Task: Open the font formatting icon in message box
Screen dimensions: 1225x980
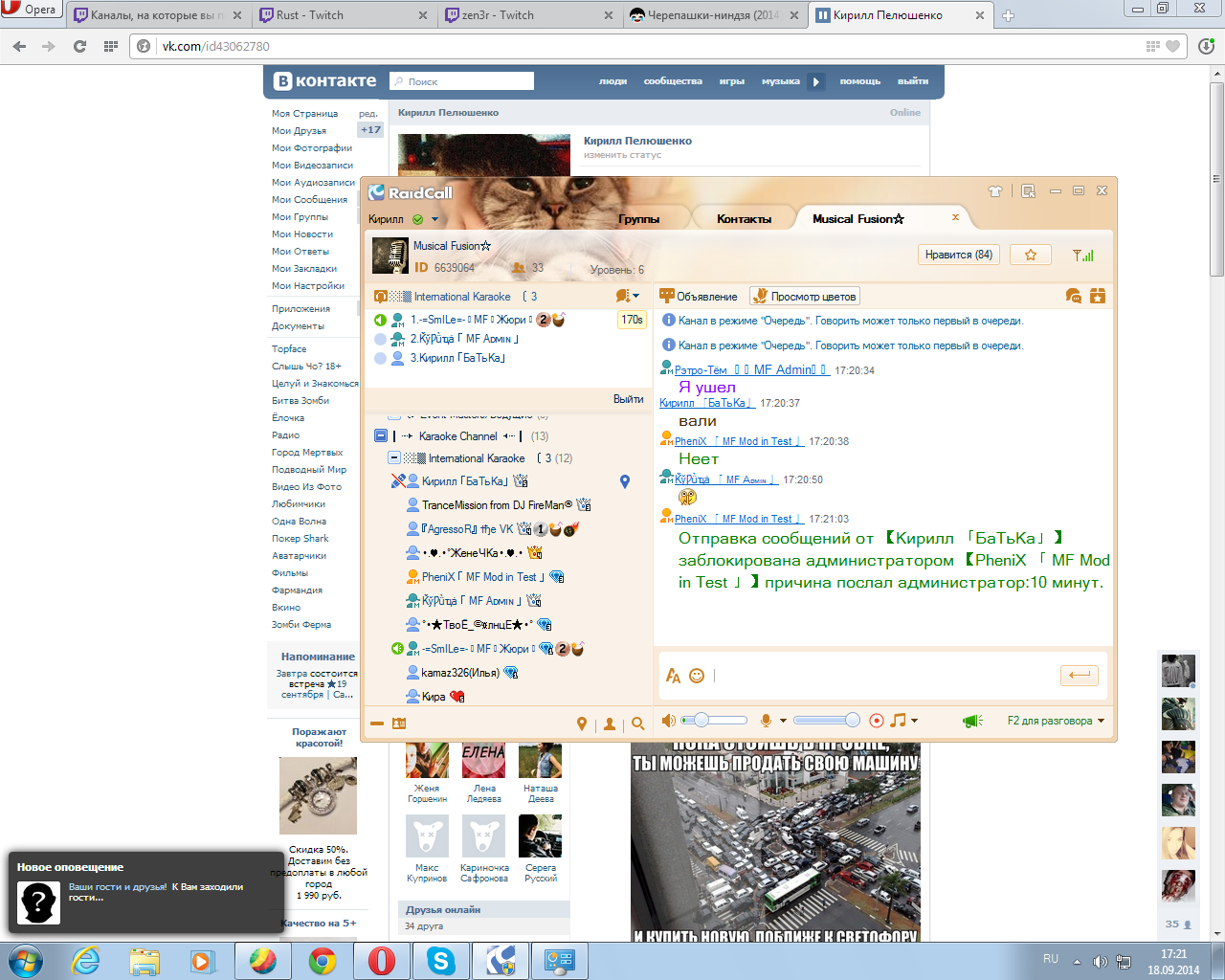Action: [x=673, y=676]
